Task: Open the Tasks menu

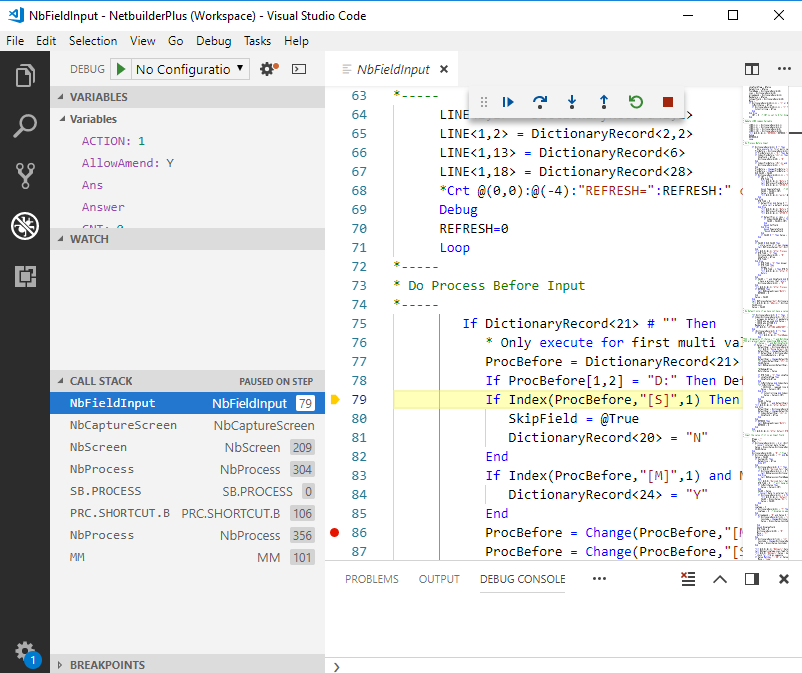Action: click(257, 41)
